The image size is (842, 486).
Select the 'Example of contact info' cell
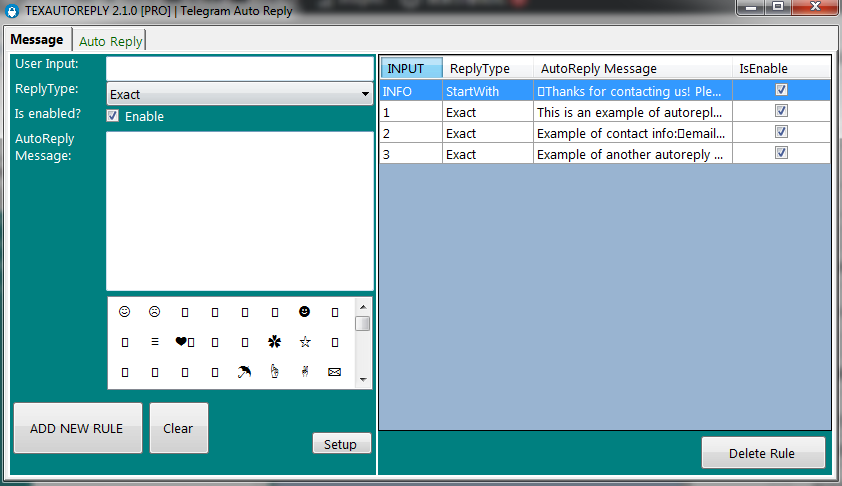click(633, 133)
